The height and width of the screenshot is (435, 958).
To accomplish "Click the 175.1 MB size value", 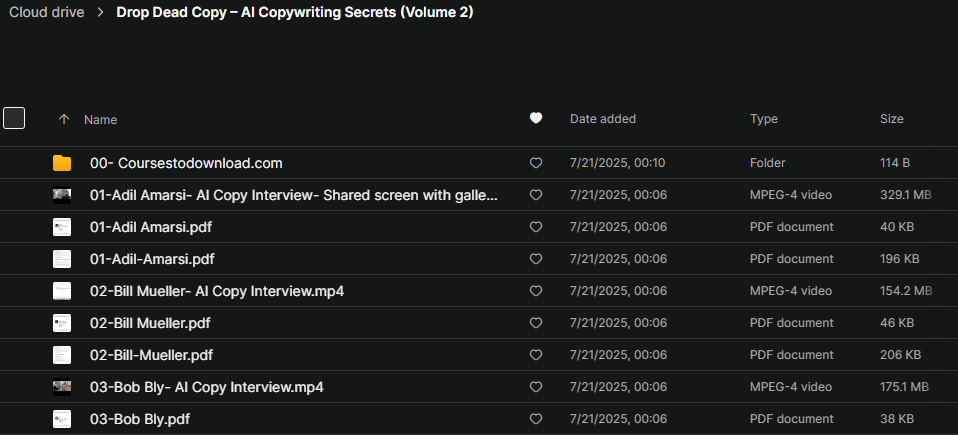I will tap(904, 387).
